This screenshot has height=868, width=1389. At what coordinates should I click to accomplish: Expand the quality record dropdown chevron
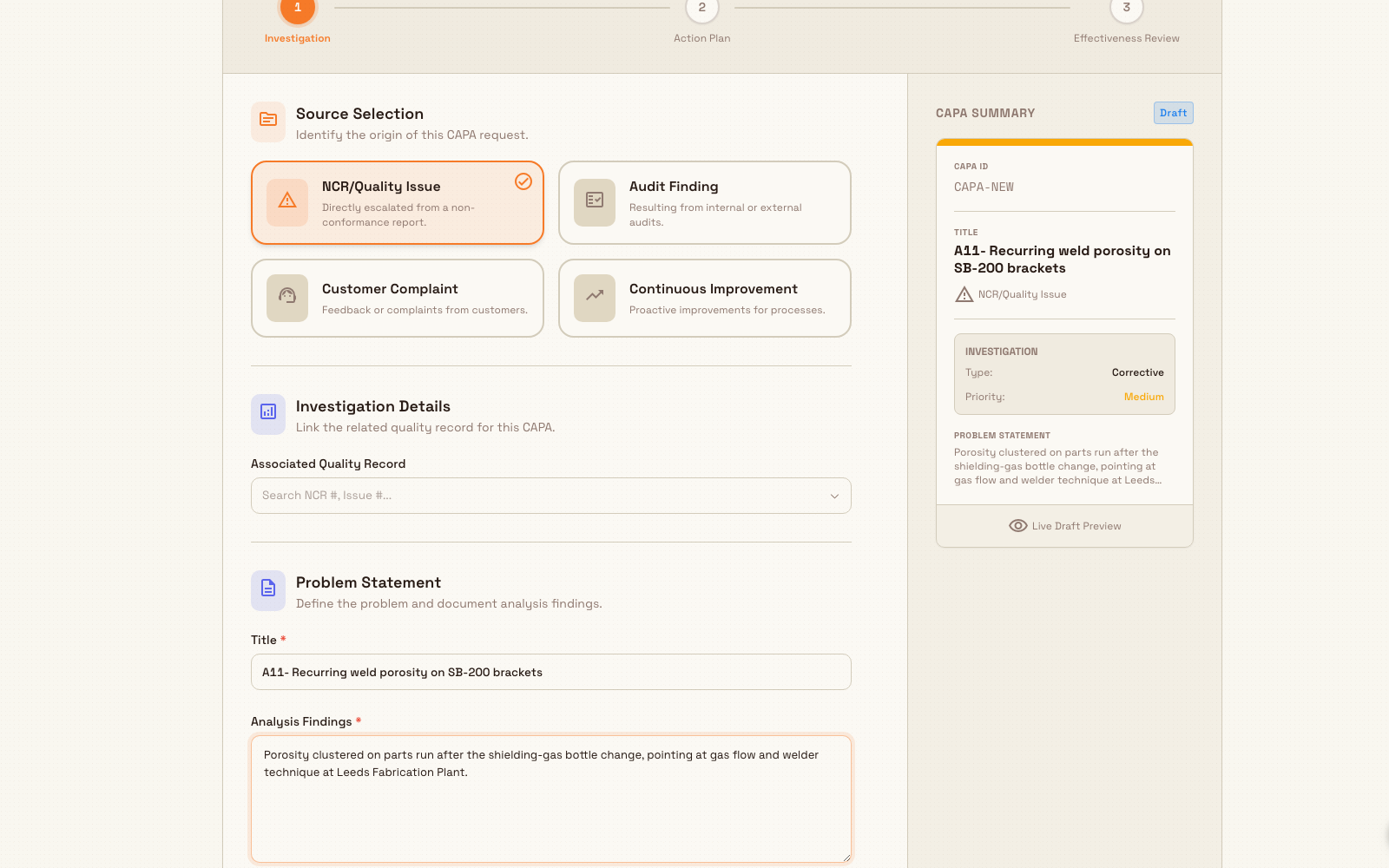(834, 496)
